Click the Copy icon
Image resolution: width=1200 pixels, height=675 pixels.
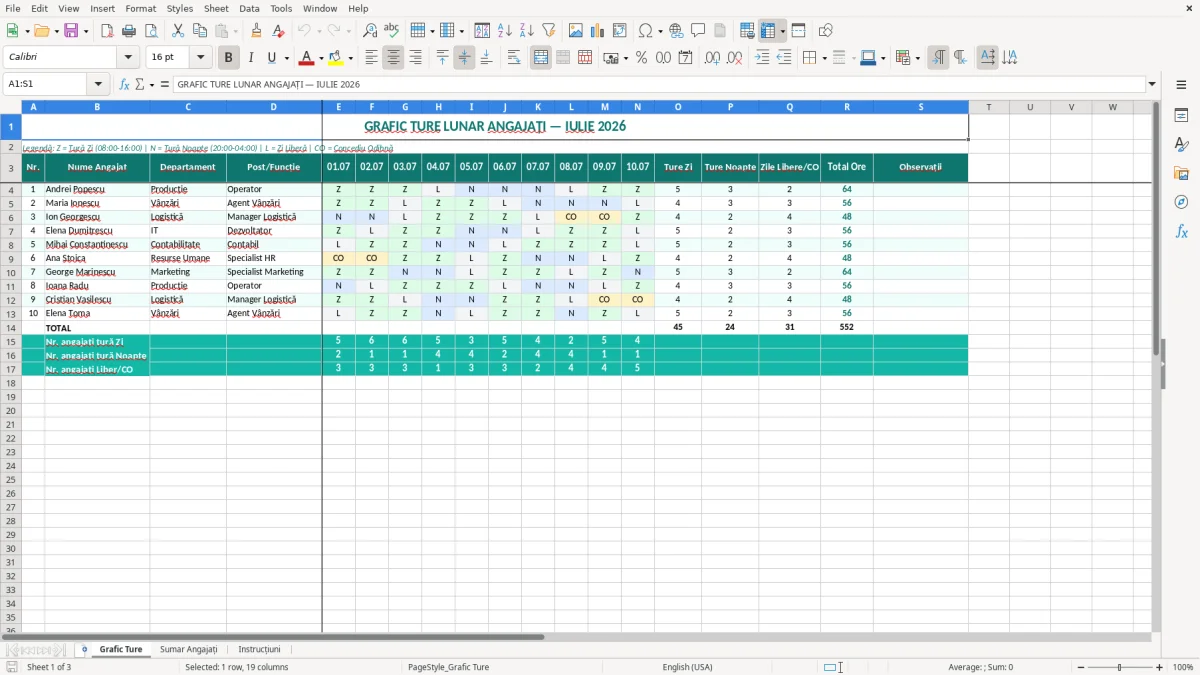coord(200,31)
